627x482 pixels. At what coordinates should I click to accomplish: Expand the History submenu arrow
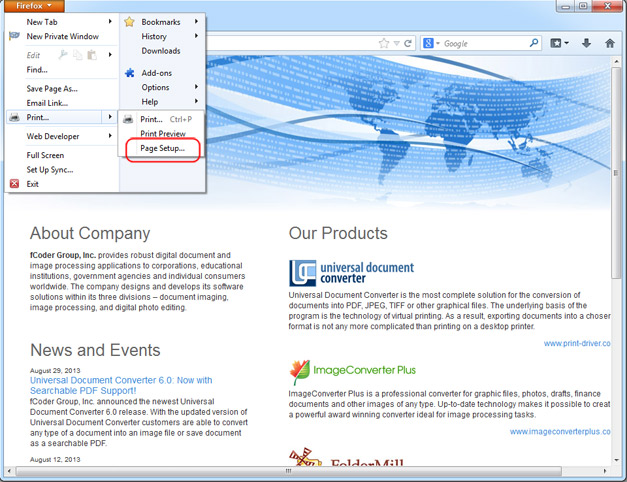pyautogui.click(x=196, y=36)
